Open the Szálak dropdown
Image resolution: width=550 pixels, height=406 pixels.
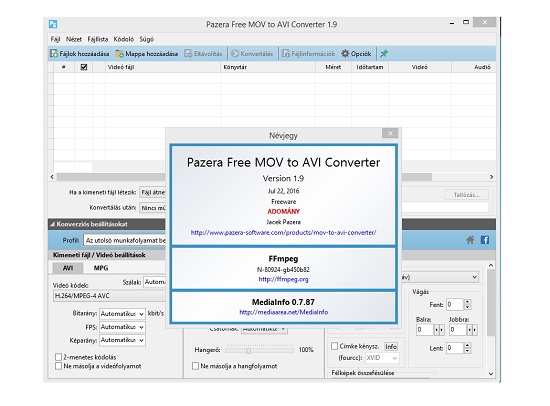click(154, 282)
